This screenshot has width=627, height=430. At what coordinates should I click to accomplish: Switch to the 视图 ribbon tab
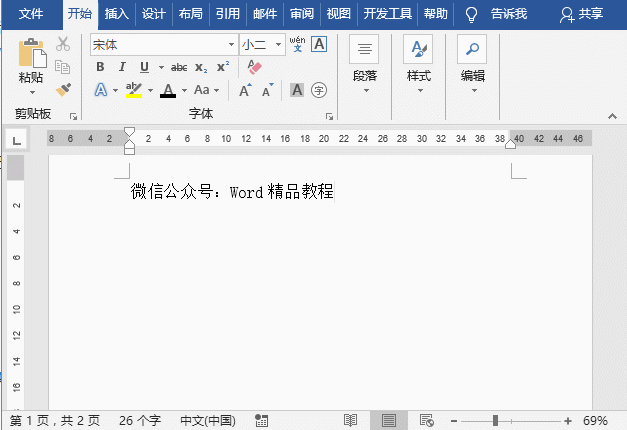(339, 14)
